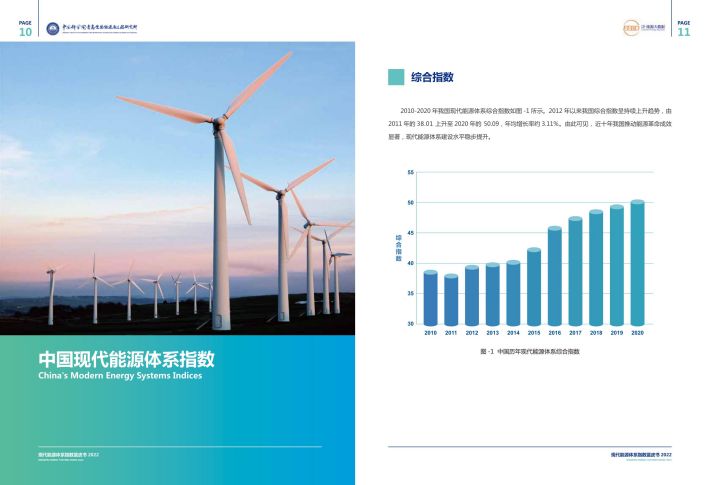Select the 2020 bar in the chart
Screen dimensions: 710x485
[x=637, y=263]
